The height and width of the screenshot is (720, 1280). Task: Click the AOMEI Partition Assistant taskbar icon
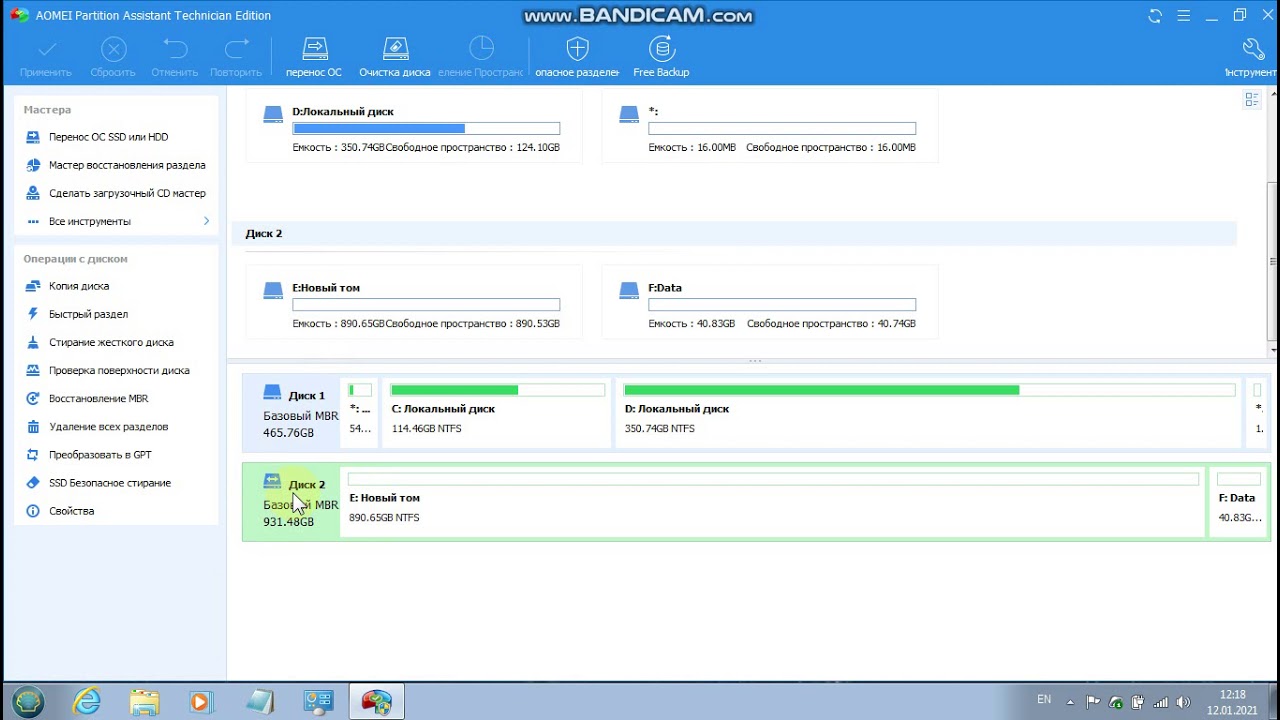(x=376, y=701)
